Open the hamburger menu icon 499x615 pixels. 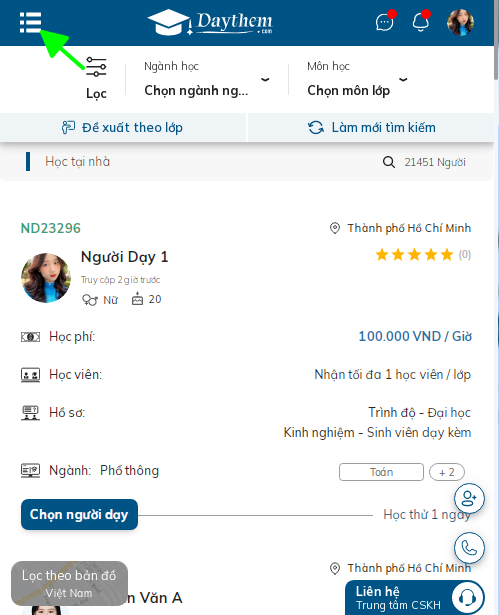[x=30, y=22]
